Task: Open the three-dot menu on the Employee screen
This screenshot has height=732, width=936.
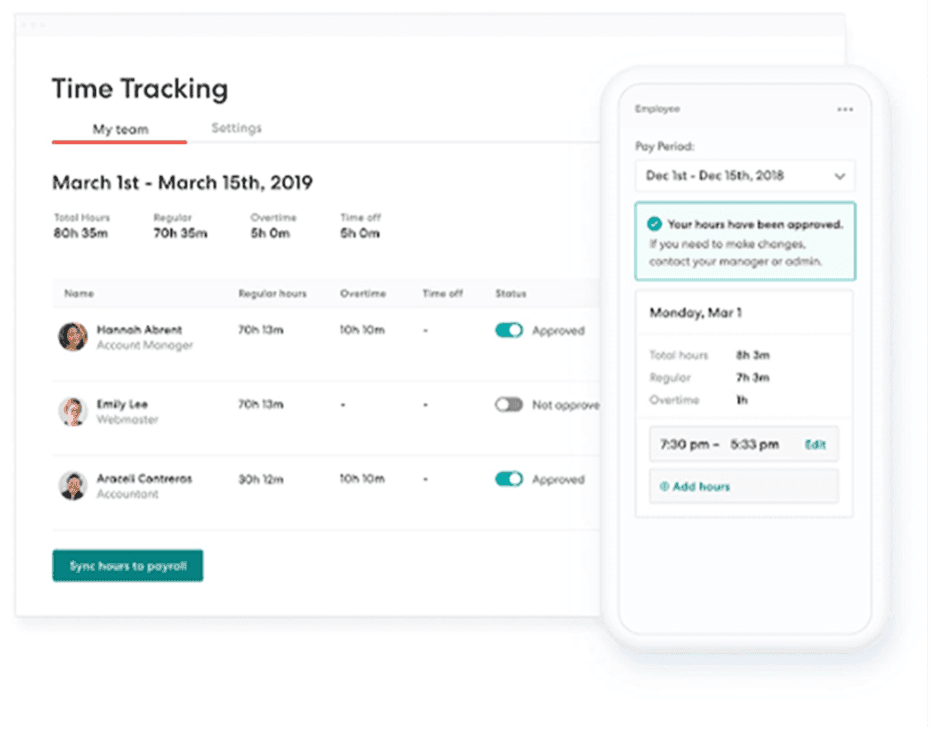Action: click(846, 110)
